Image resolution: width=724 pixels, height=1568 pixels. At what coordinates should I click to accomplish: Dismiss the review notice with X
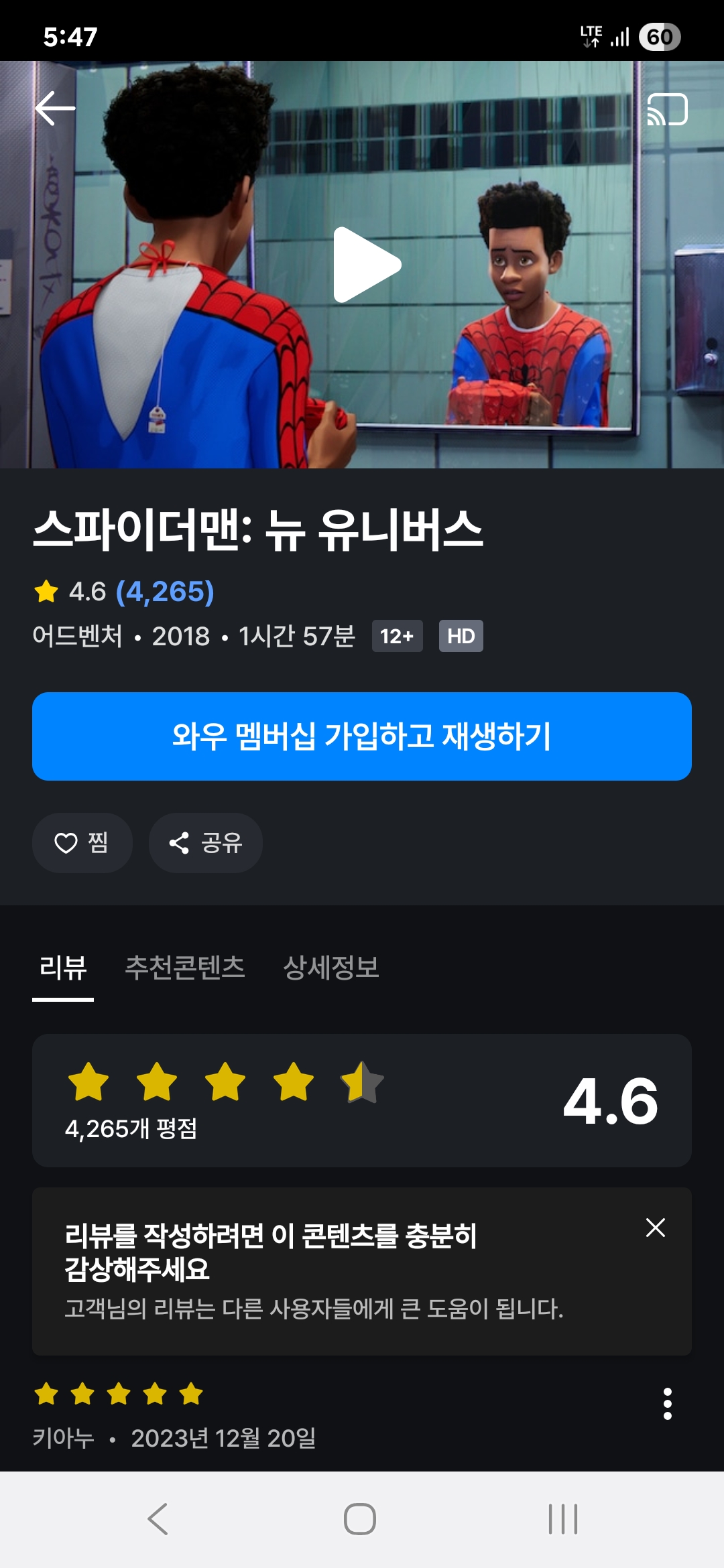(x=656, y=1228)
